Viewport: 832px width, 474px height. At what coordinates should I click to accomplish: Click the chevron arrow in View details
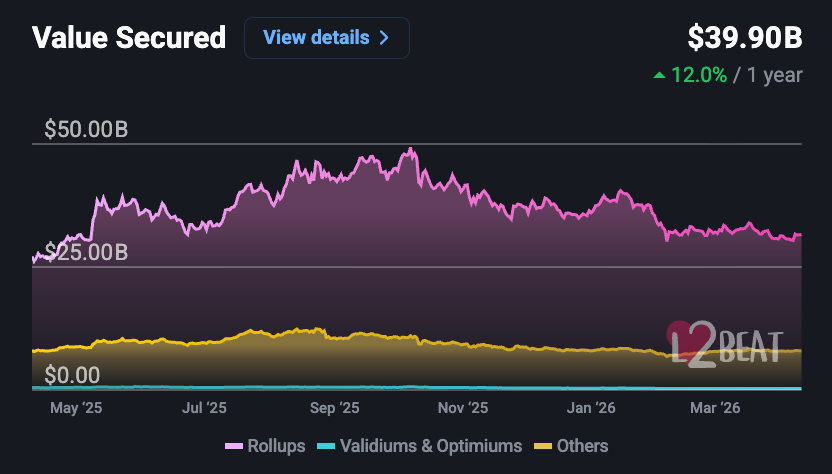[x=383, y=38]
